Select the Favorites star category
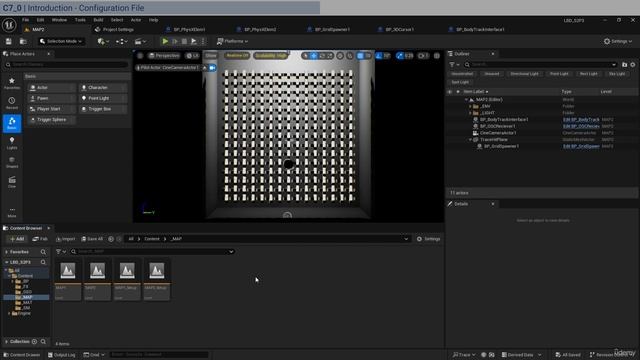 12,83
